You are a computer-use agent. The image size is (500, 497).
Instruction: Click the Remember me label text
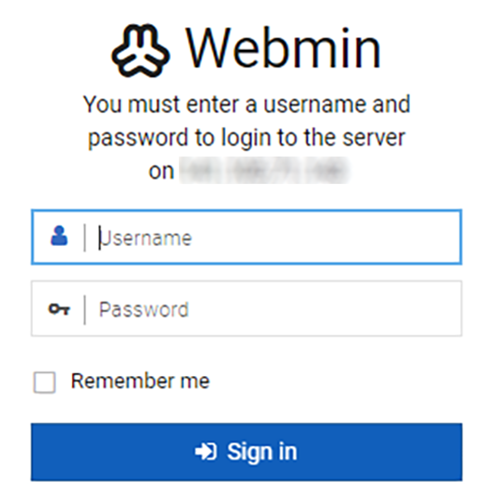pyautogui.click(x=140, y=381)
